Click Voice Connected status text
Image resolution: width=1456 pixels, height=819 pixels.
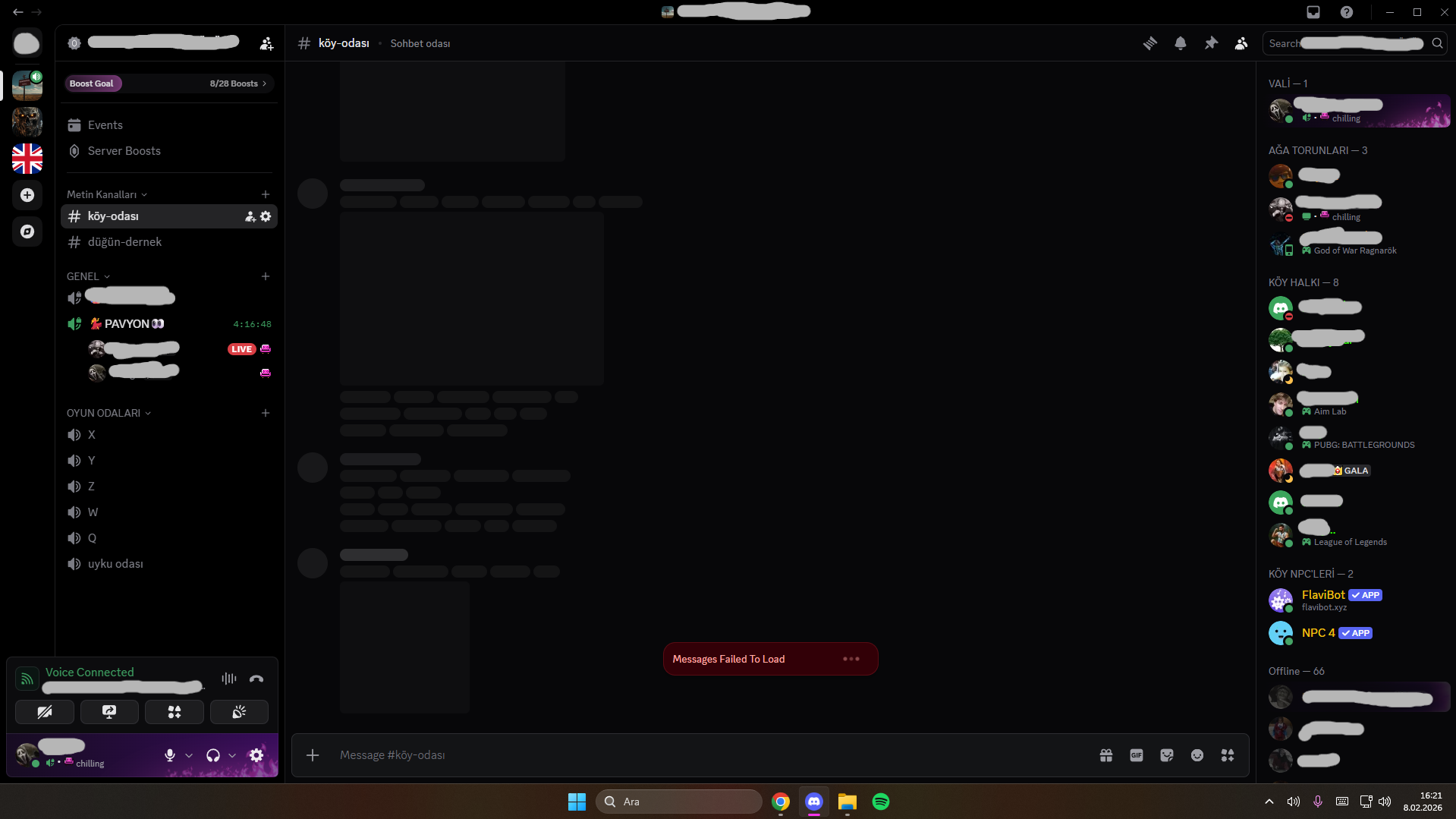[90, 672]
